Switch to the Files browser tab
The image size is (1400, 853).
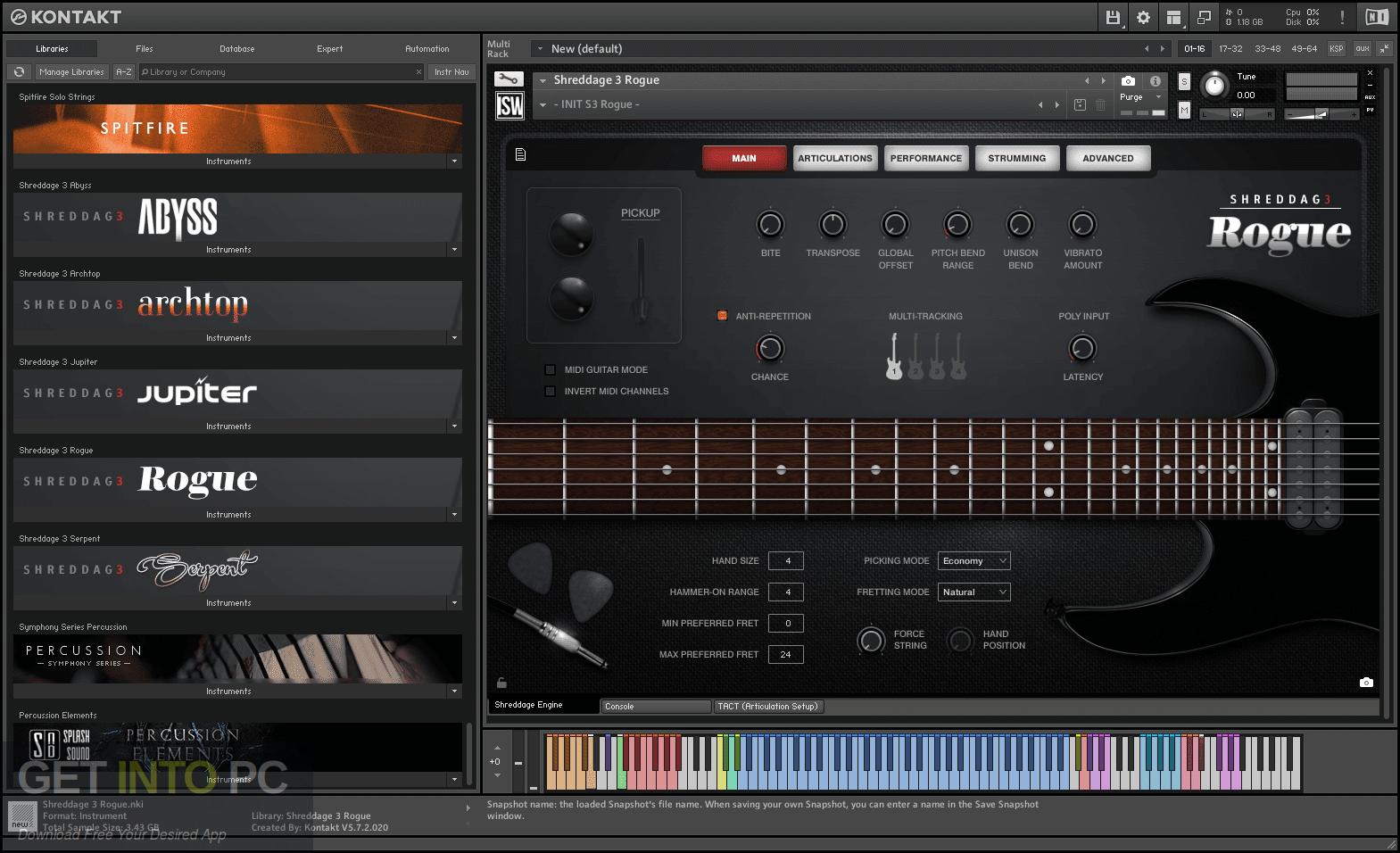point(145,49)
